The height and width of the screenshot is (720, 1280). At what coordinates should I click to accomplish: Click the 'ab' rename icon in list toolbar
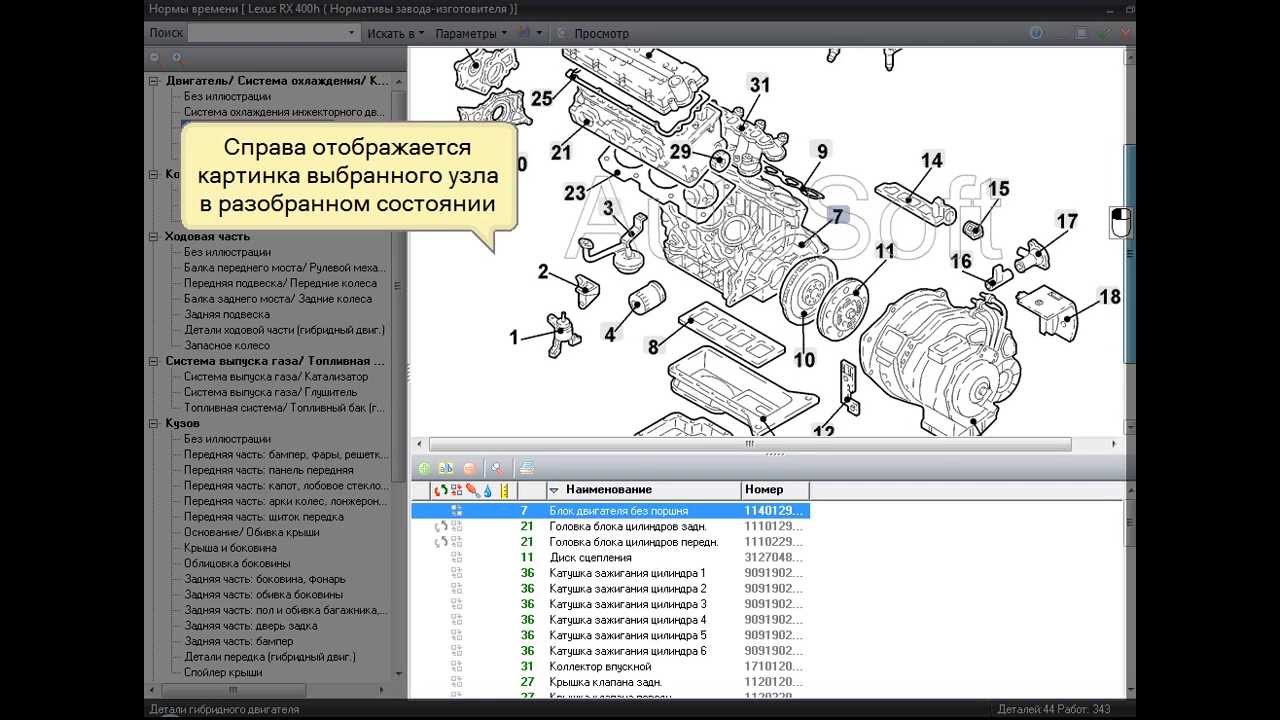pos(446,468)
